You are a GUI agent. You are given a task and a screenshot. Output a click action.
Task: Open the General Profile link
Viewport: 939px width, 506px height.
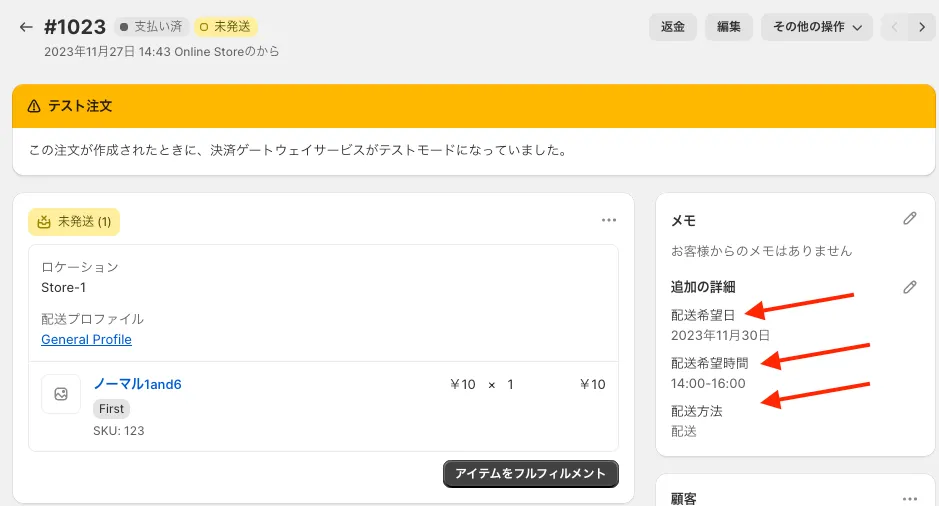point(86,339)
